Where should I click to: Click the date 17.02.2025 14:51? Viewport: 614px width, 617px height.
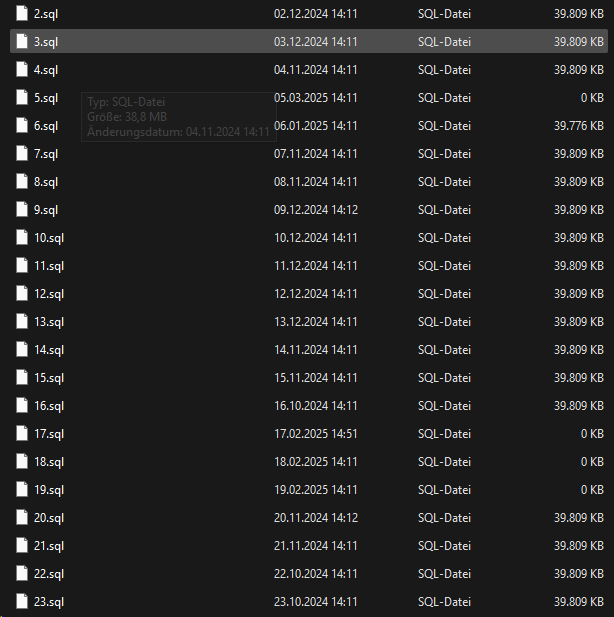pos(316,434)
